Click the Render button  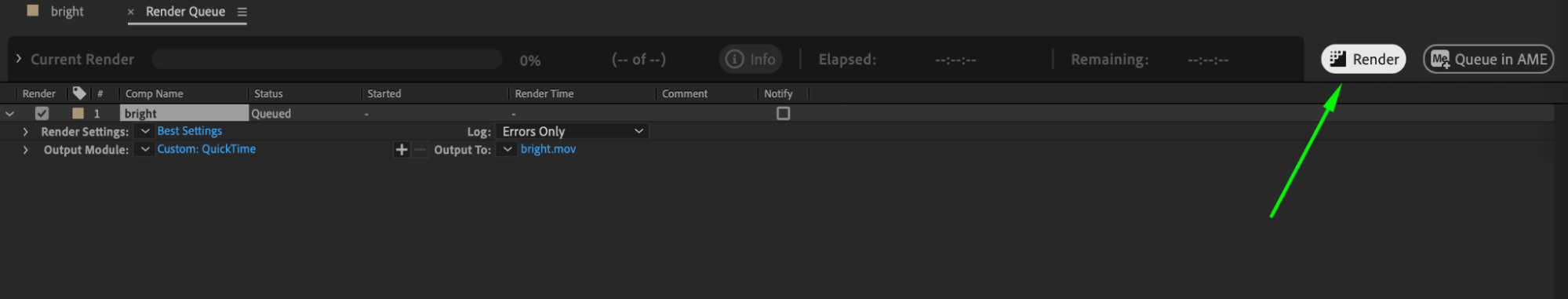[1363, 59]
